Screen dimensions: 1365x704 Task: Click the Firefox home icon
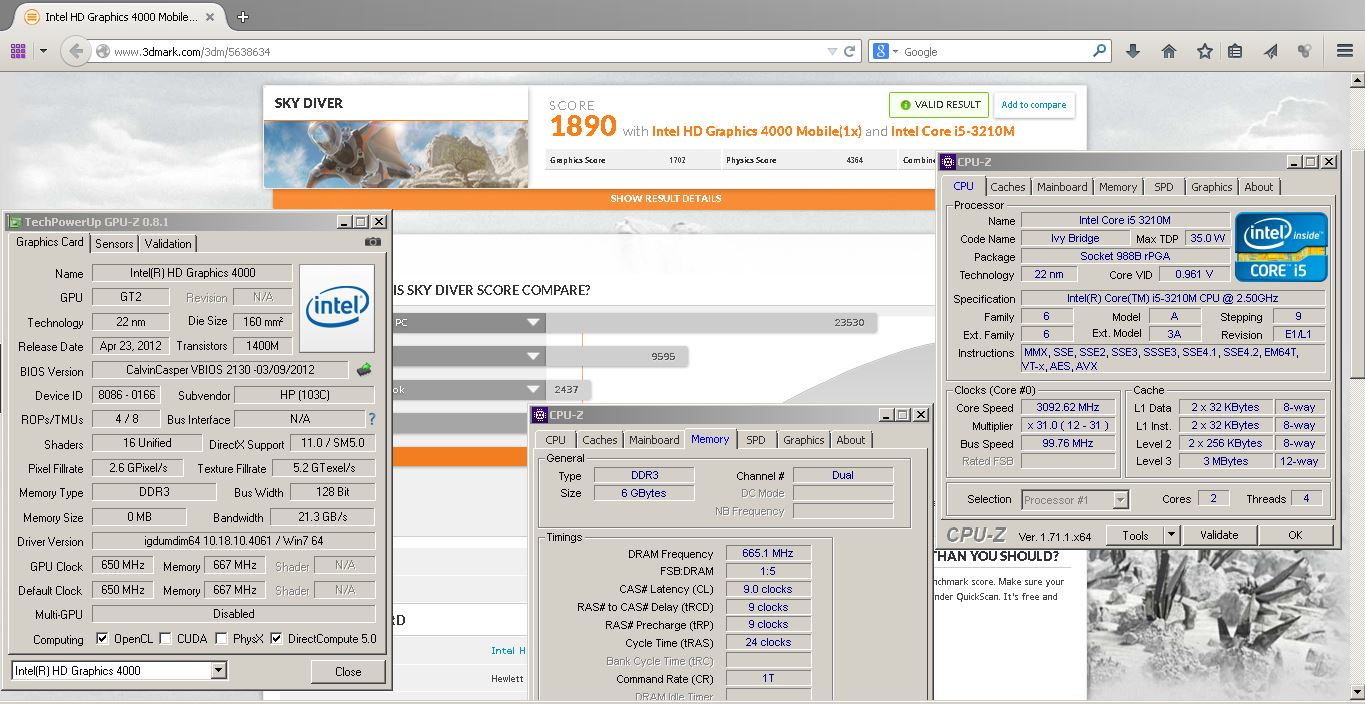1168,51
